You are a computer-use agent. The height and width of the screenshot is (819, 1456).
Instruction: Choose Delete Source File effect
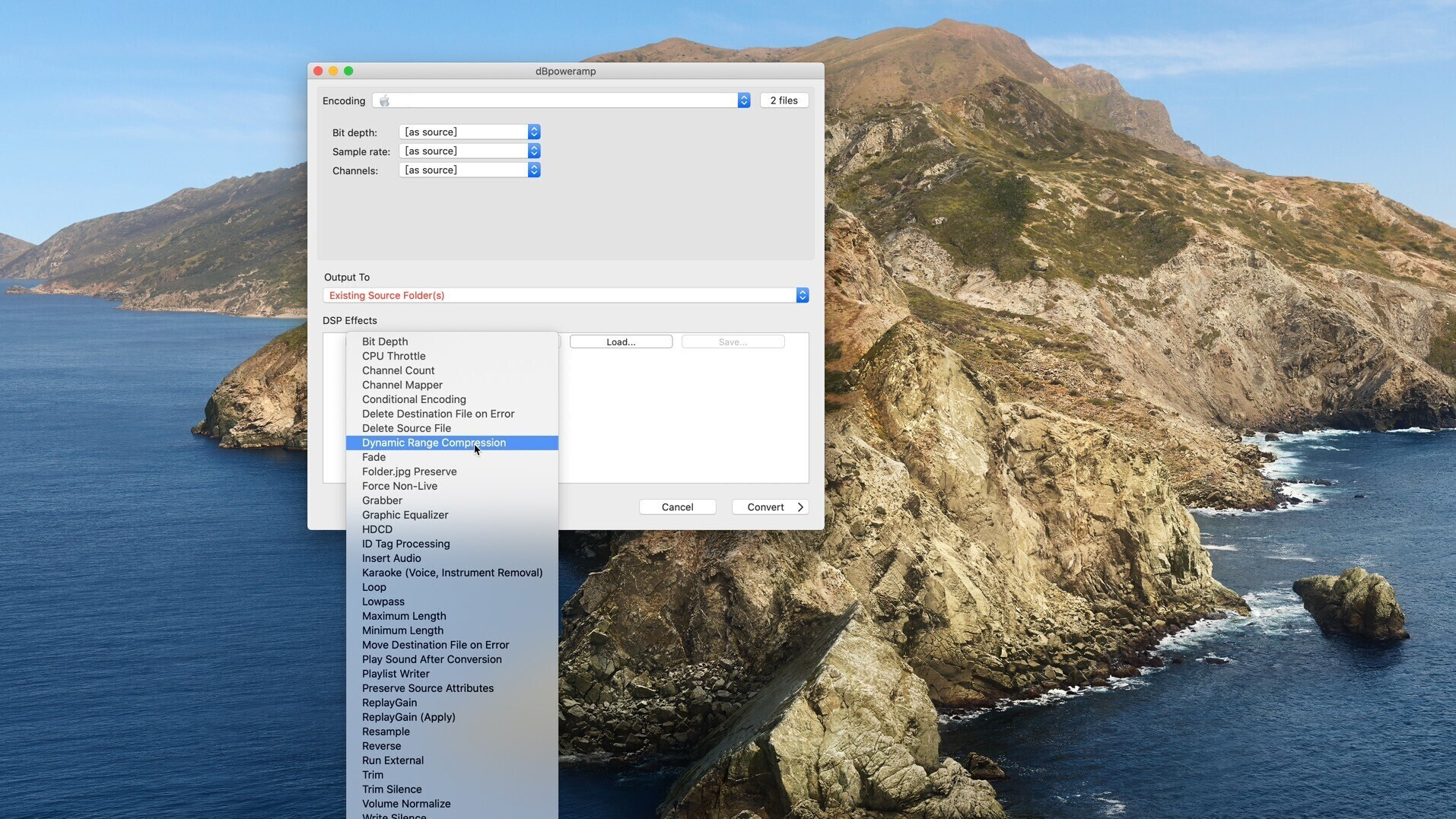452,428
